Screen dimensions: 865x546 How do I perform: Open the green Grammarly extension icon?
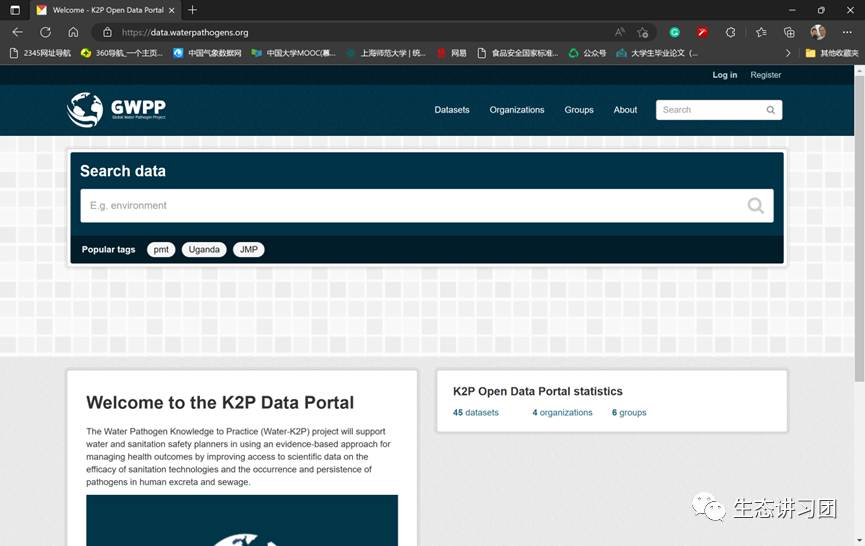[x=675, y=33]
